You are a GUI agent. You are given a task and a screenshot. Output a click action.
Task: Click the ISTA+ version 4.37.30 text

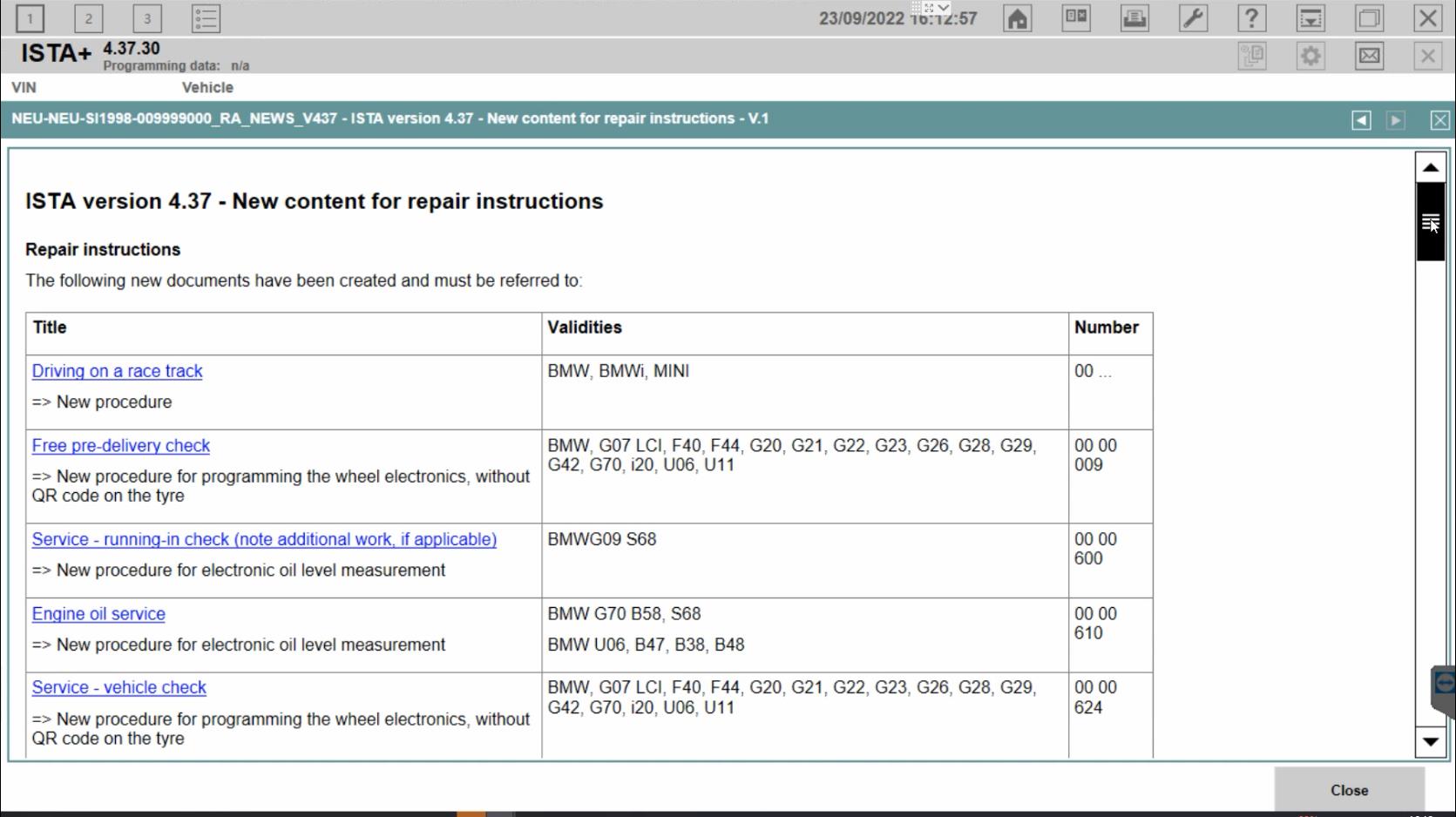(131, 49)
